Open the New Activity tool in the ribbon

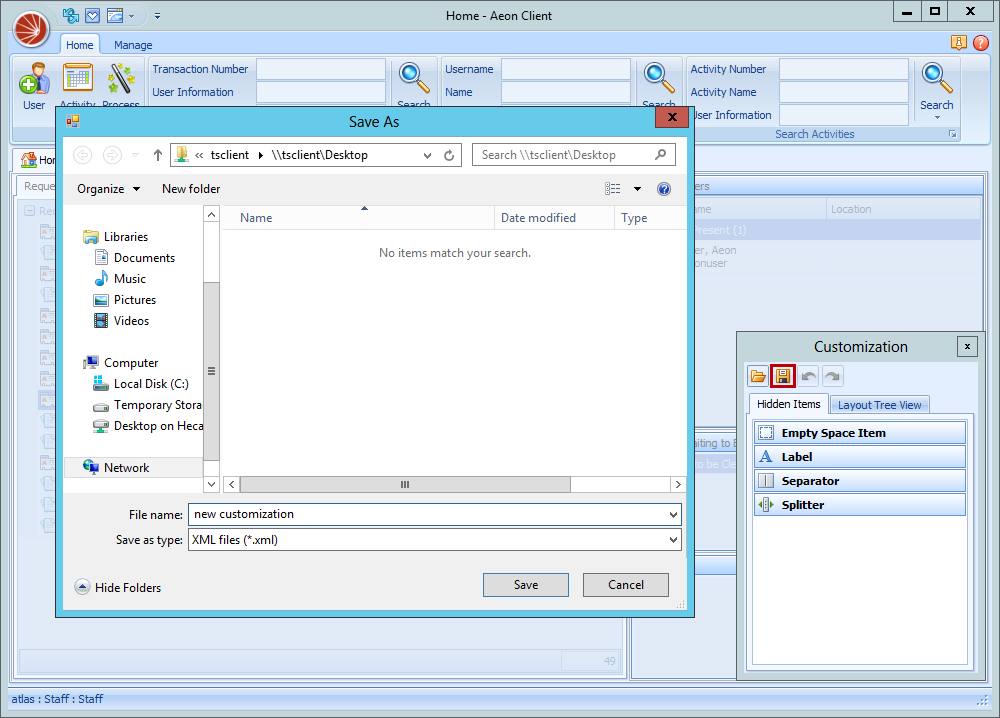[x=77, y=80]
